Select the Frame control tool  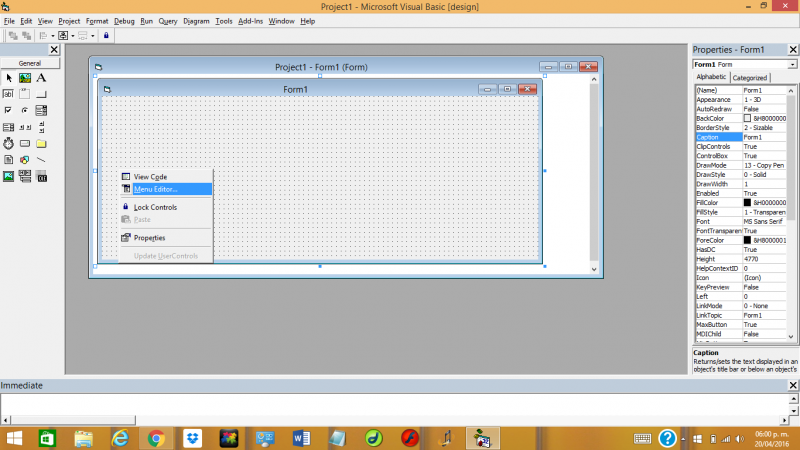click(x=25, y=94)
